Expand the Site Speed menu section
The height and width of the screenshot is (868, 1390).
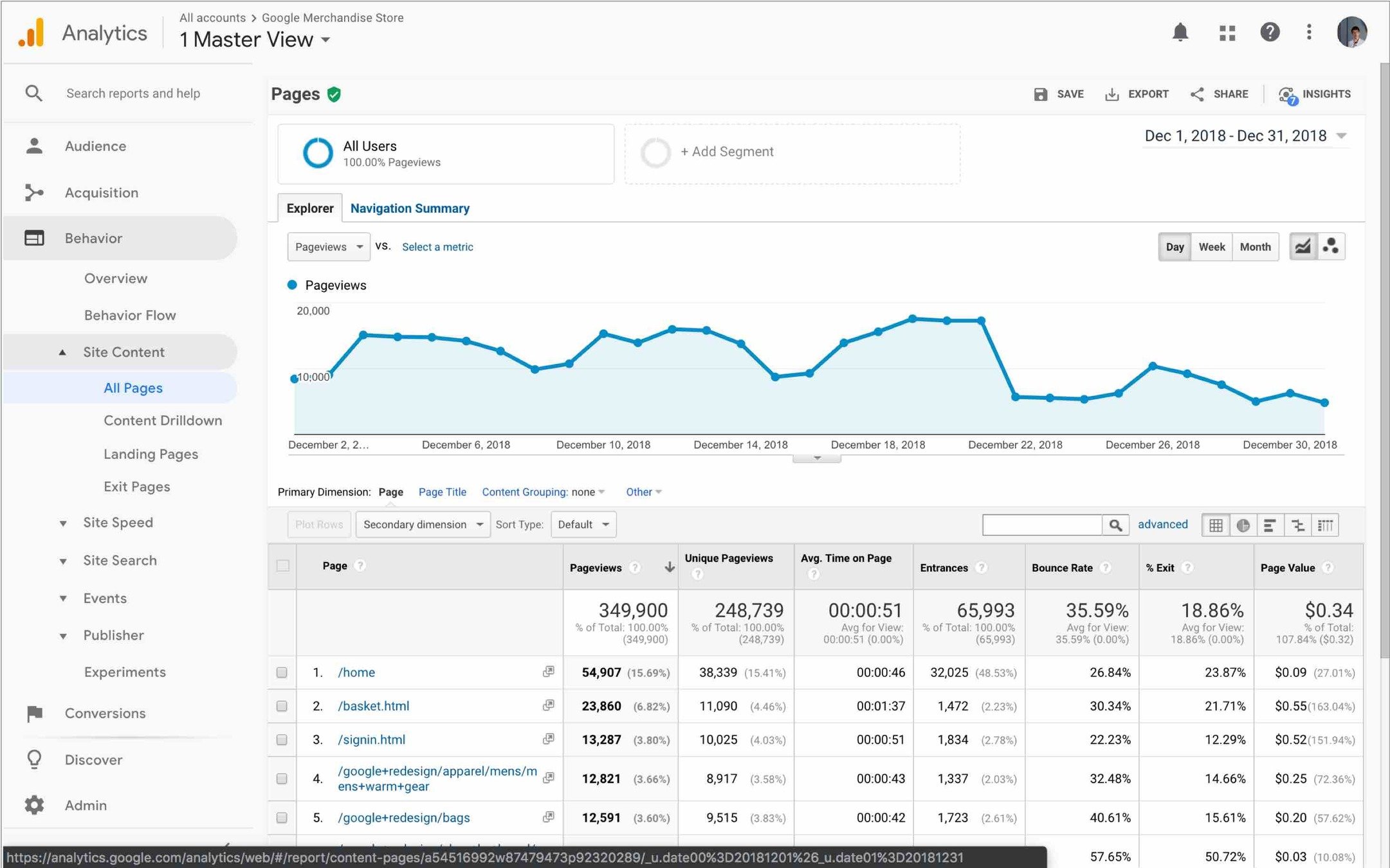118,523
